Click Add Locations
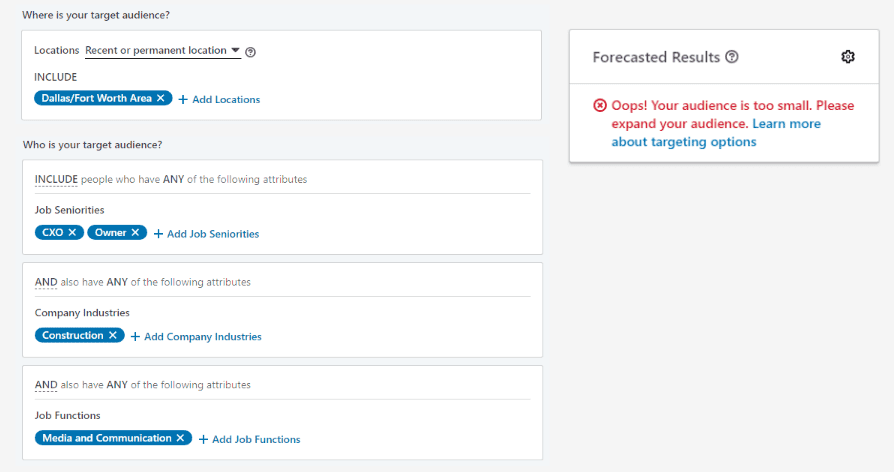The image size is (894, 472). 219,100
